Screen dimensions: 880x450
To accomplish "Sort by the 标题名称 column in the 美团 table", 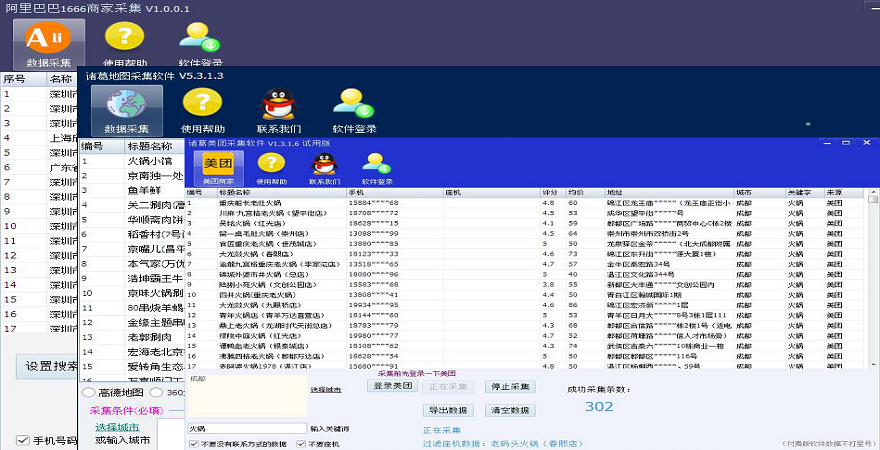I will (282, 192).
